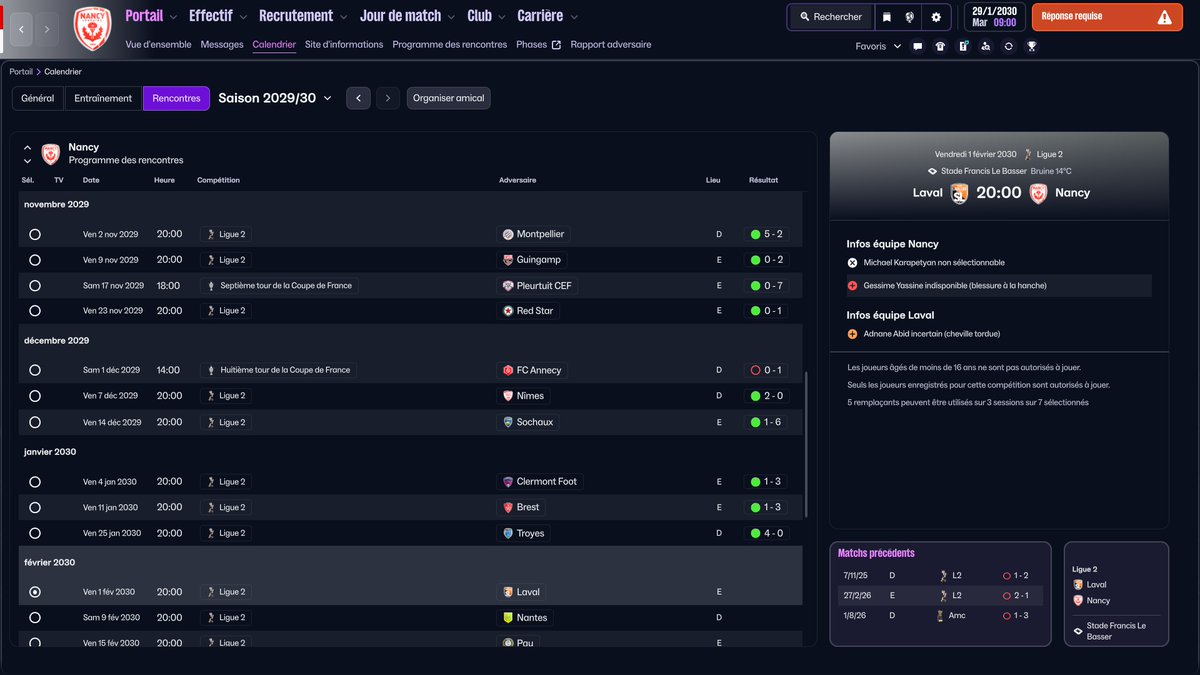
Task: Switch to the Général view tab
Action: pos(38,98)
